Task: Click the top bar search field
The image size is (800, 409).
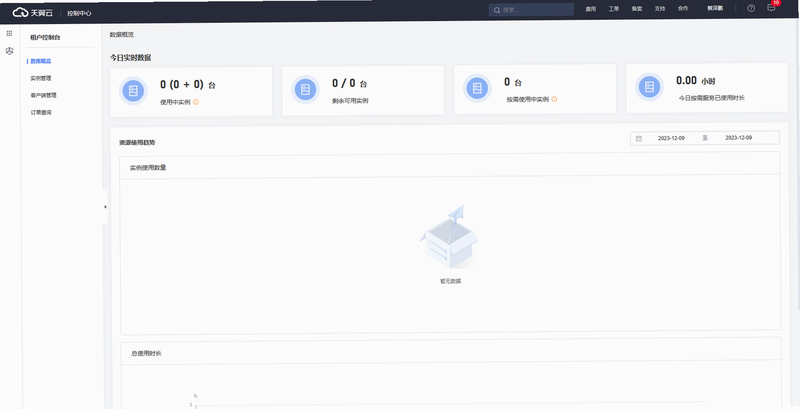Action: [531, 10]
